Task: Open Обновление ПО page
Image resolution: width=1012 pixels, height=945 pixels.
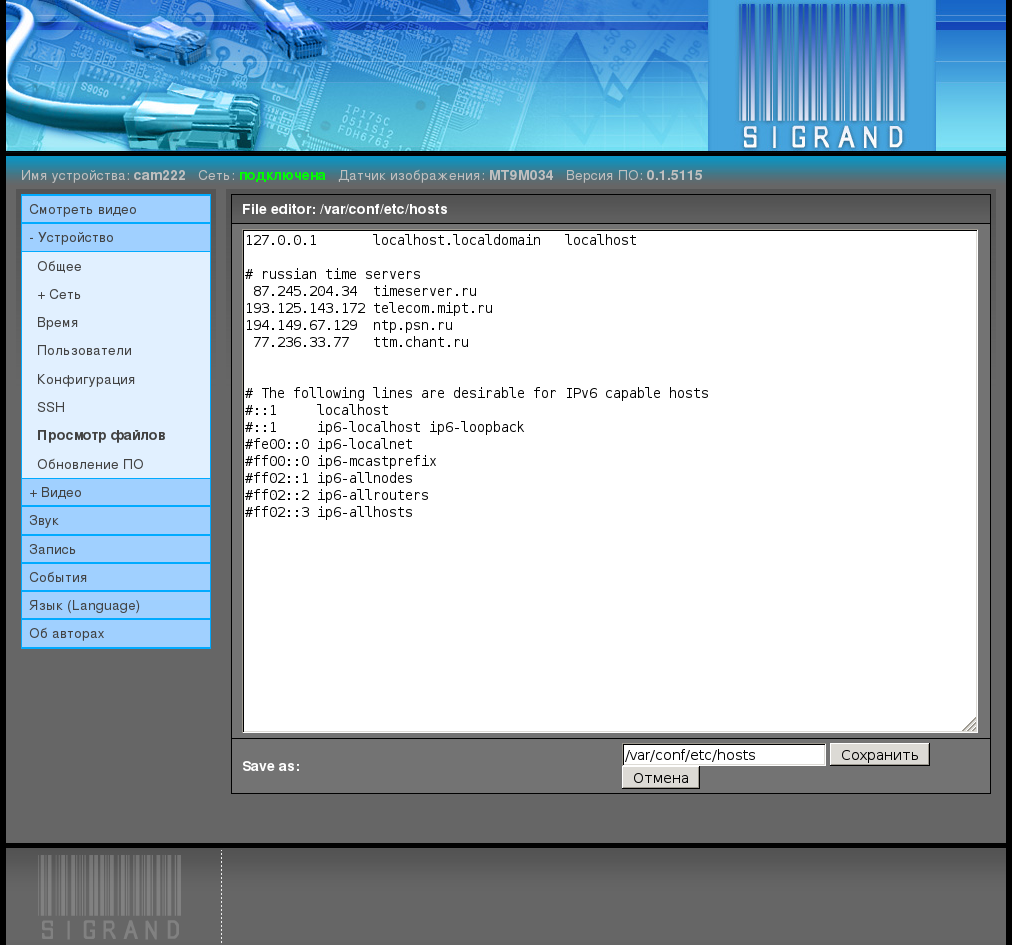Action: point(90,464)
